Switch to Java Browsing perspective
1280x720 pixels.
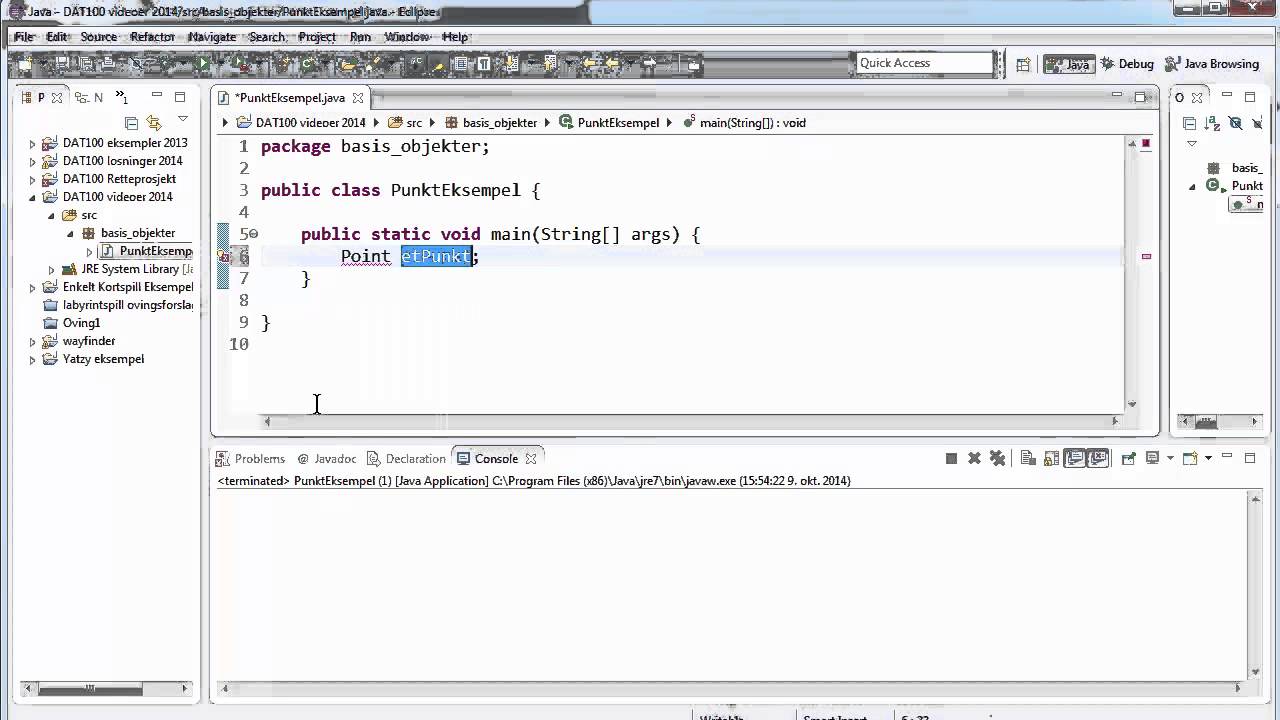tap(1212, 64)
